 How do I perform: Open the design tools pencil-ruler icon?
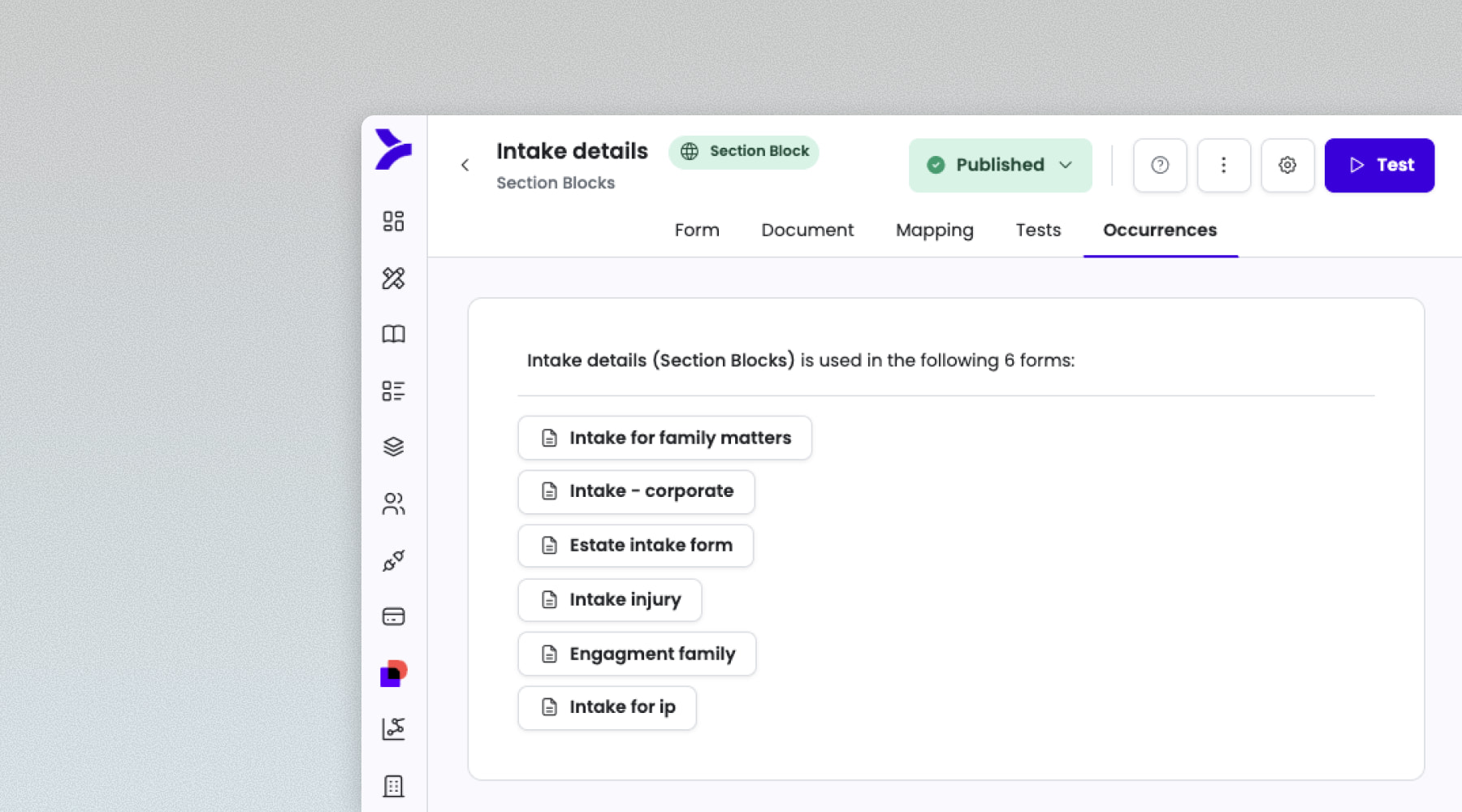[x=393, y=279]
